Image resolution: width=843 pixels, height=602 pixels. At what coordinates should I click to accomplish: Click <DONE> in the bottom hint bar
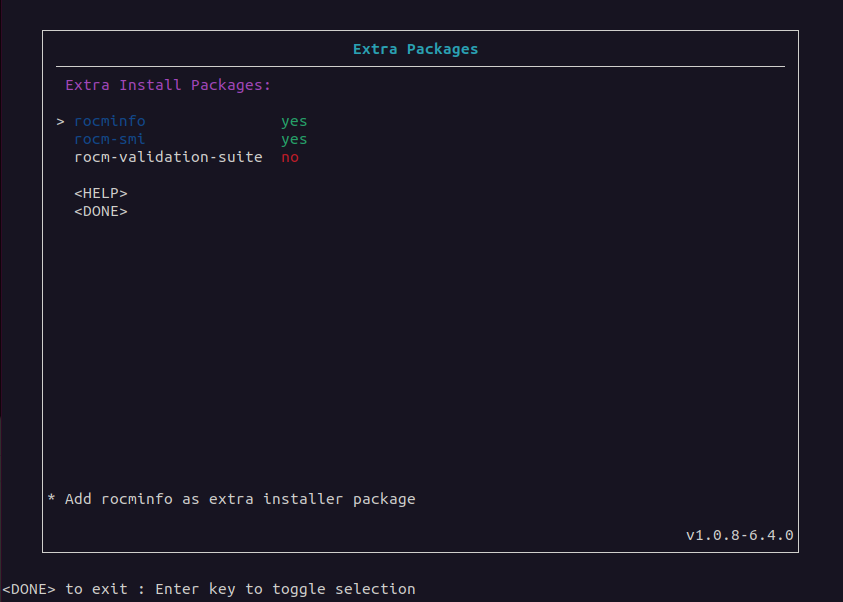[x=29, y=589]
